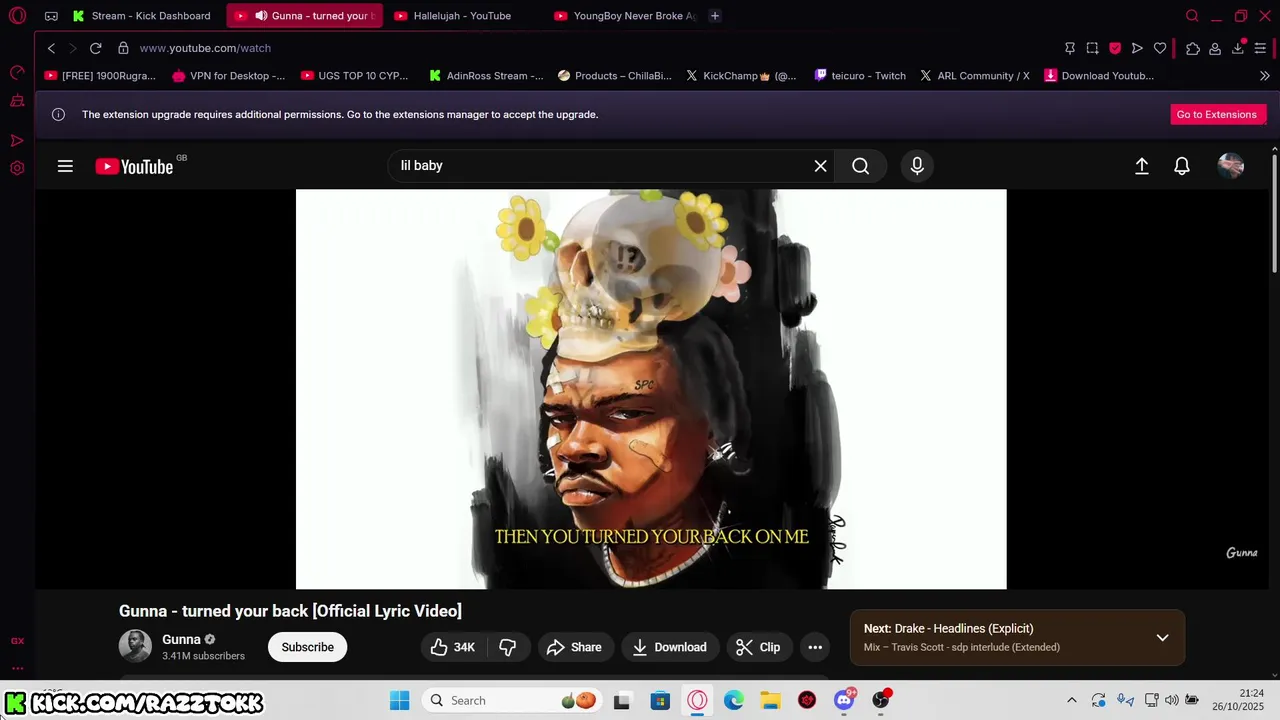Open VPN for Desktop bookmark

pyautogui.click(x=228, y=76)
